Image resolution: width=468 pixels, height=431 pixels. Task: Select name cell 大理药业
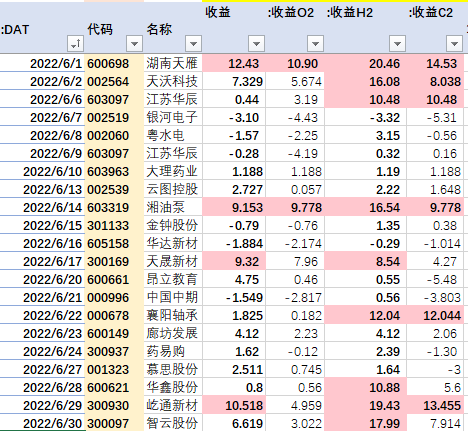(x=173, y=171)
